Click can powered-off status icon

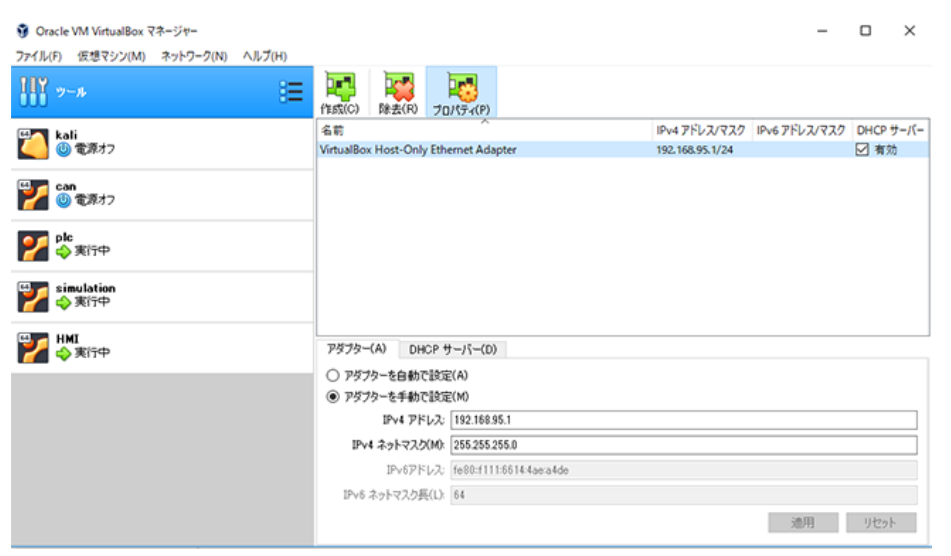(64, 200)
